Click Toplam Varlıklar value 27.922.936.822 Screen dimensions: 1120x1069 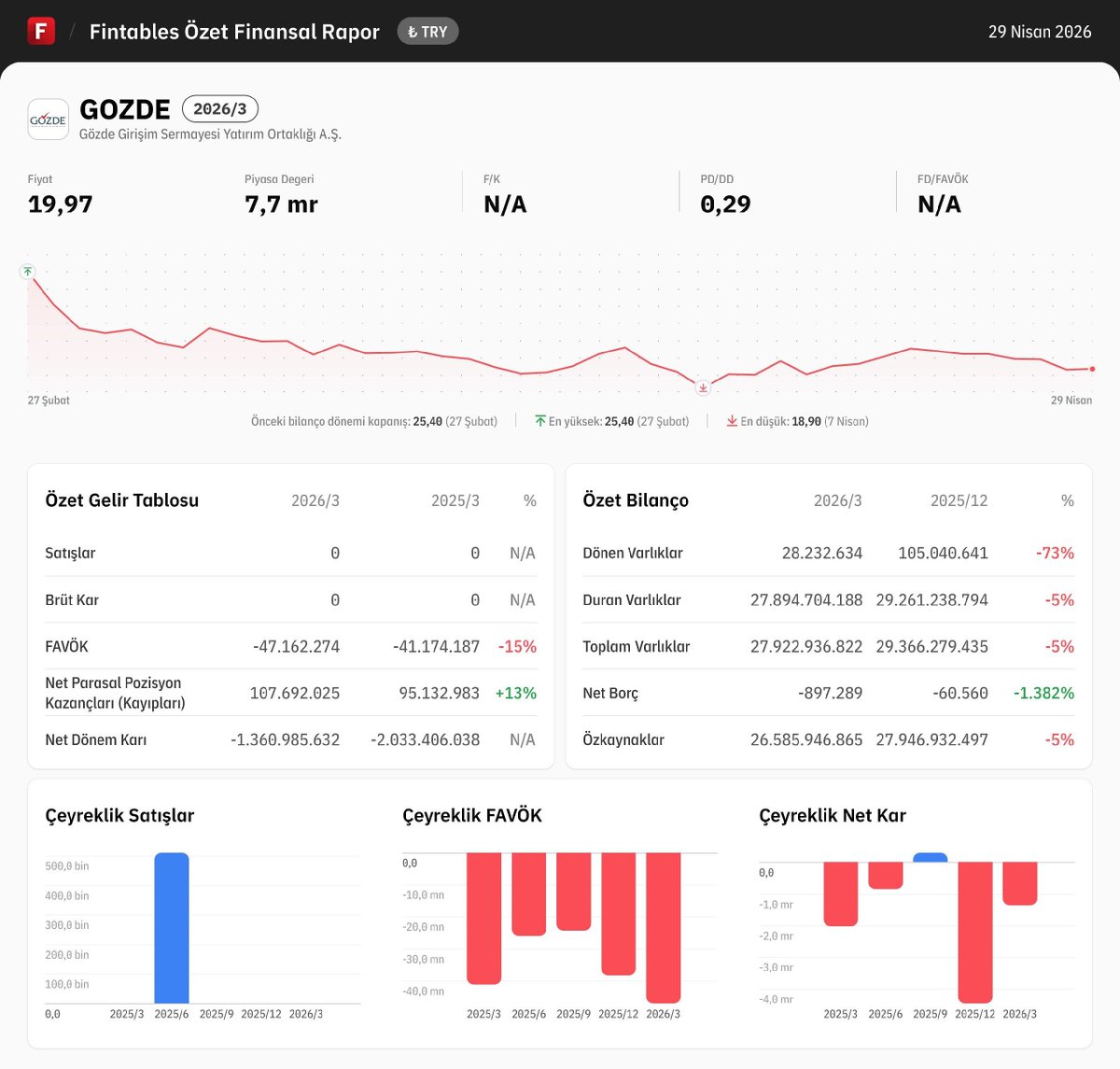pos(806,647)
